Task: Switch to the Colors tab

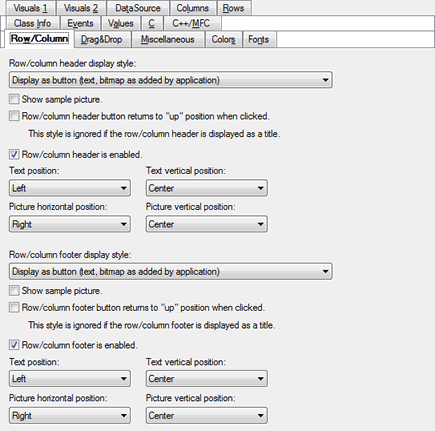Action: point(223,39)
